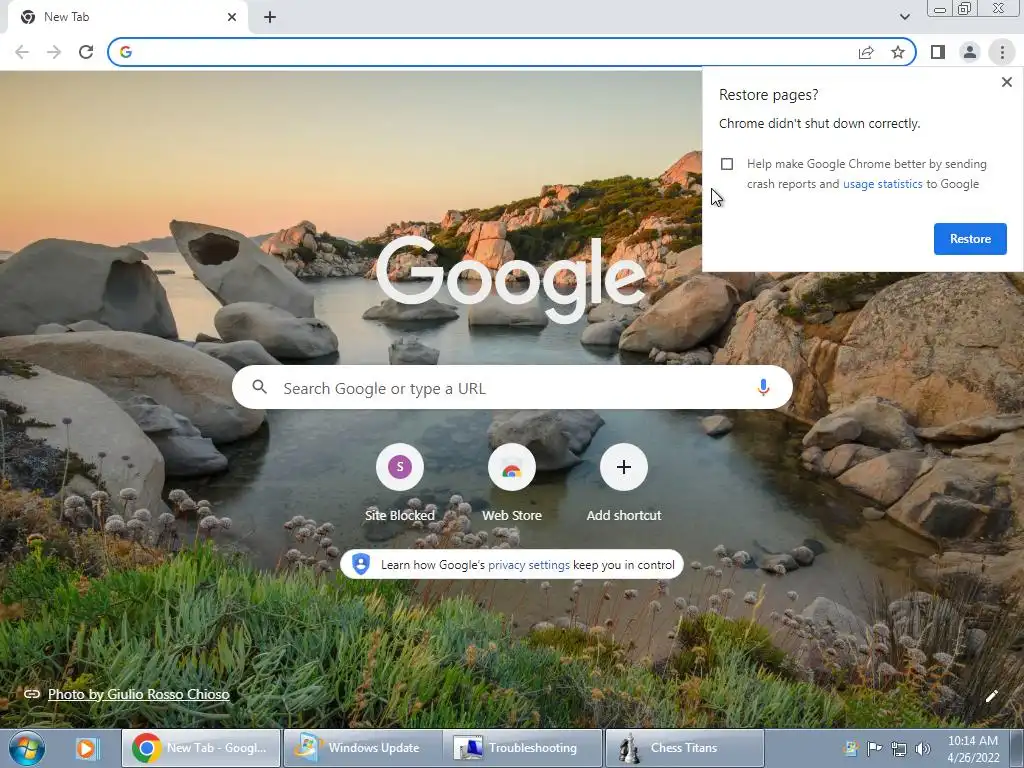Dismiss the Restore pages popup

coord(1006,82)
